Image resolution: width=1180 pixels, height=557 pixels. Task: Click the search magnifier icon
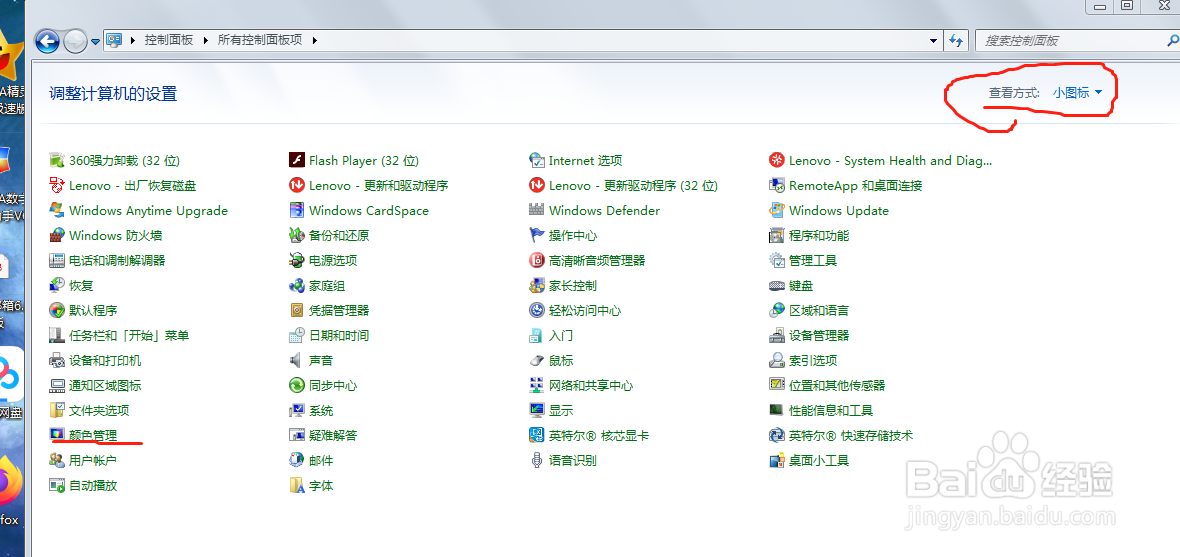tap(1172, 41)
